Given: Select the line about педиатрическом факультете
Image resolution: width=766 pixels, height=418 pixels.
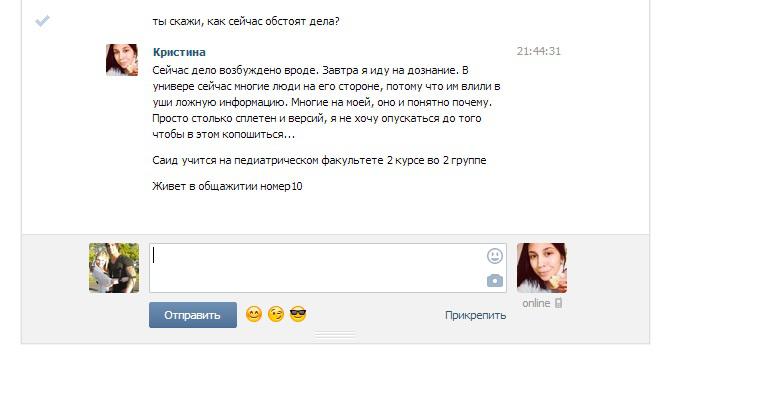Looking at the screenshot, I should point(319,160).
